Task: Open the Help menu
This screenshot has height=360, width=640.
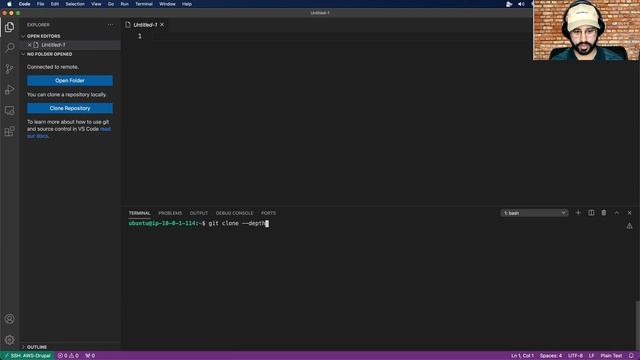Action: point(187,4)
